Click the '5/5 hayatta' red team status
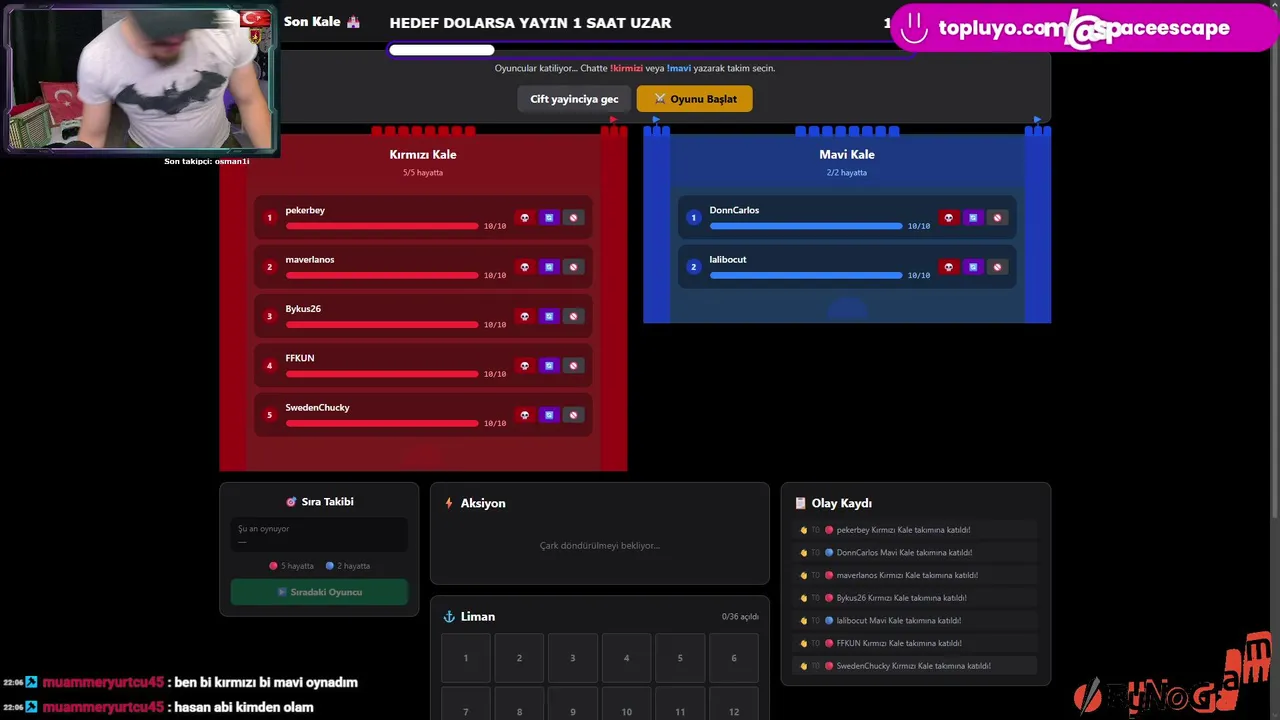Screen dimensions: 1280x720 coord(423,173)
